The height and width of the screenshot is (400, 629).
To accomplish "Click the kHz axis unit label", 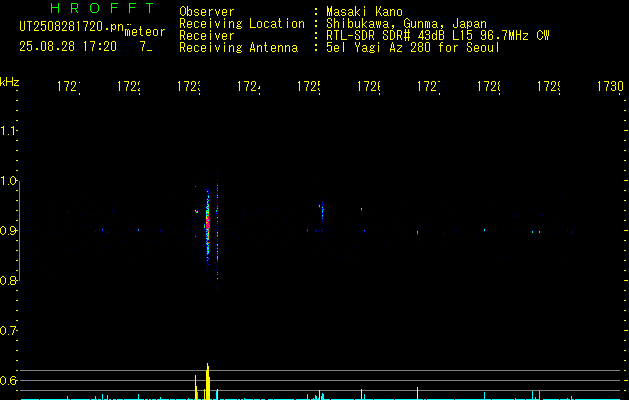I will [x=9, y=82].
